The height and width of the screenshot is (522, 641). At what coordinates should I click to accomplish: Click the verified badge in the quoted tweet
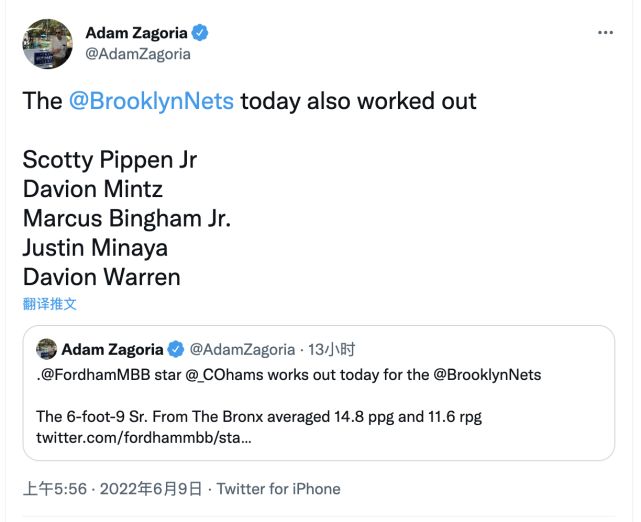click(x=175, y=349)
